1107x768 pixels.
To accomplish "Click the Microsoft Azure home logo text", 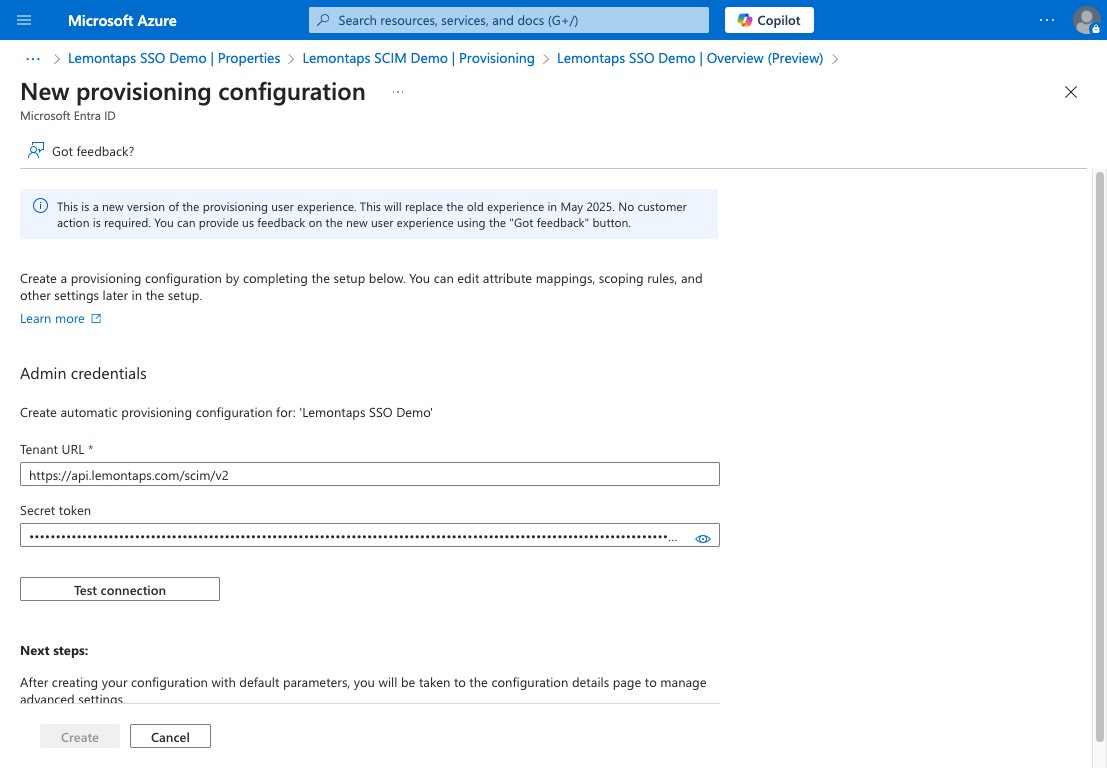I will pyautogui.click(x=122, y=20).
